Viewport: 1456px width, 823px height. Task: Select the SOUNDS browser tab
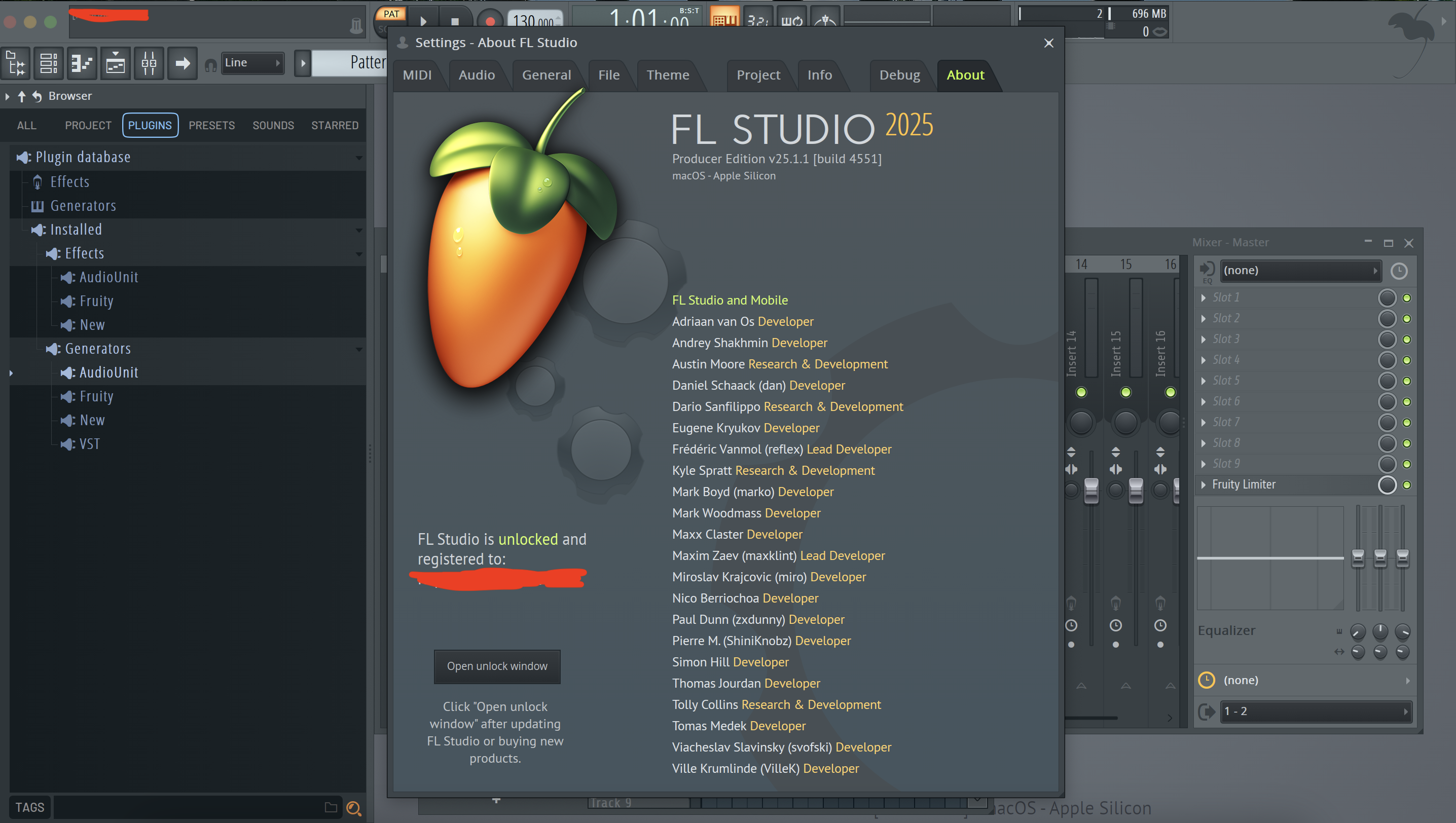click(273, 126)
